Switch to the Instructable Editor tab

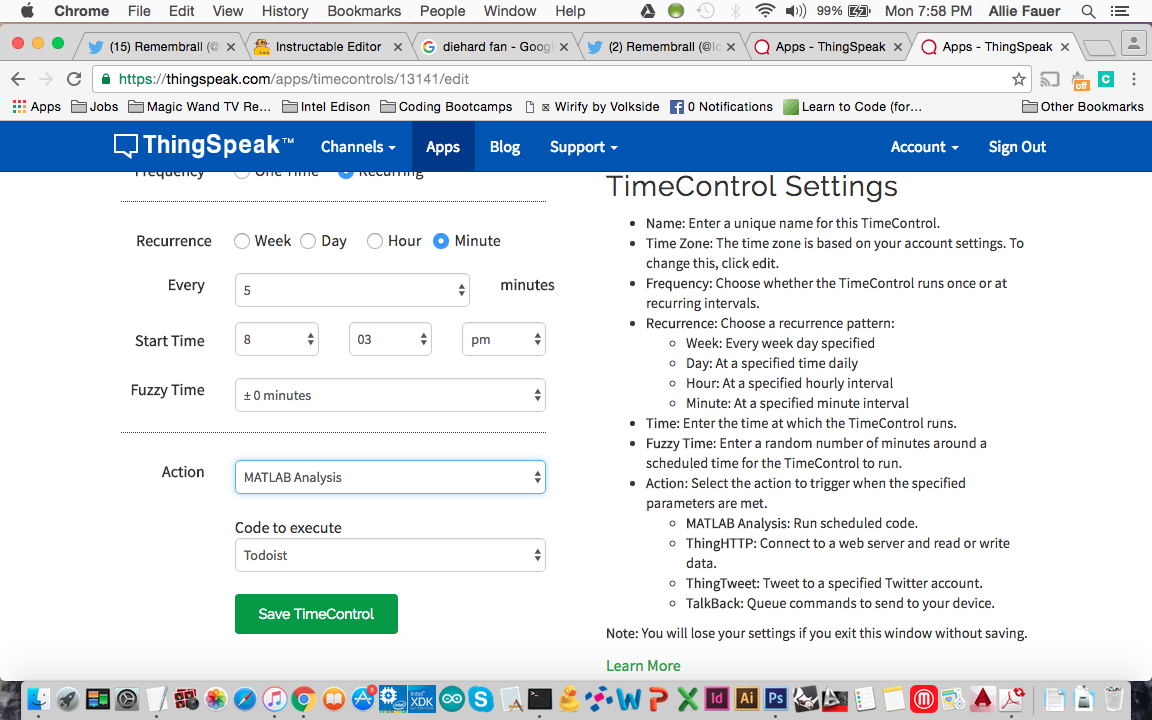(x=328, y=46)
